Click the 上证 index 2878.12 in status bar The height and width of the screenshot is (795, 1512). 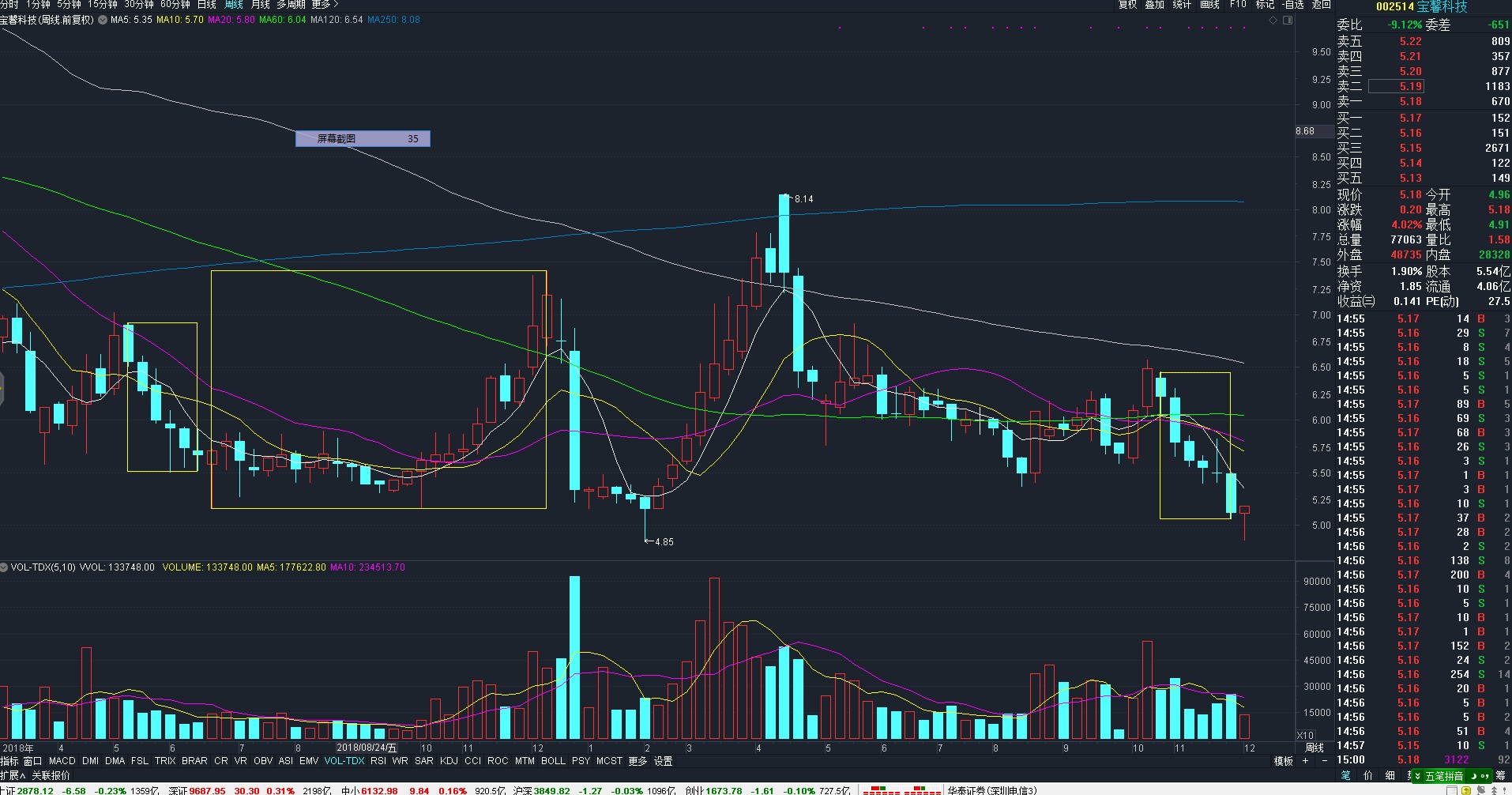pyautogui.click(x=27, y=790)
